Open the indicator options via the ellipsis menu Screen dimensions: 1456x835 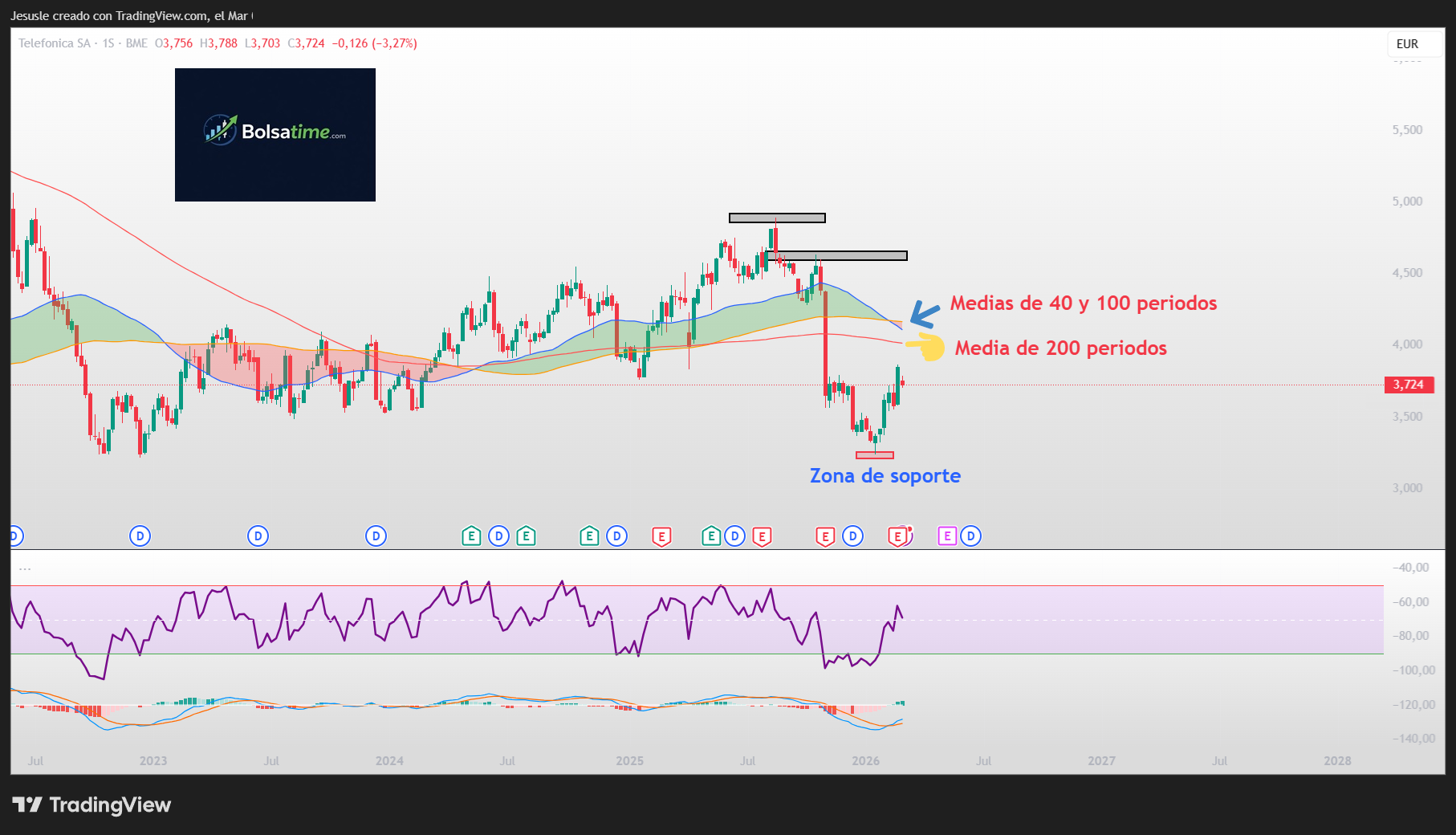pyautogui.click(x=25, y=567)
